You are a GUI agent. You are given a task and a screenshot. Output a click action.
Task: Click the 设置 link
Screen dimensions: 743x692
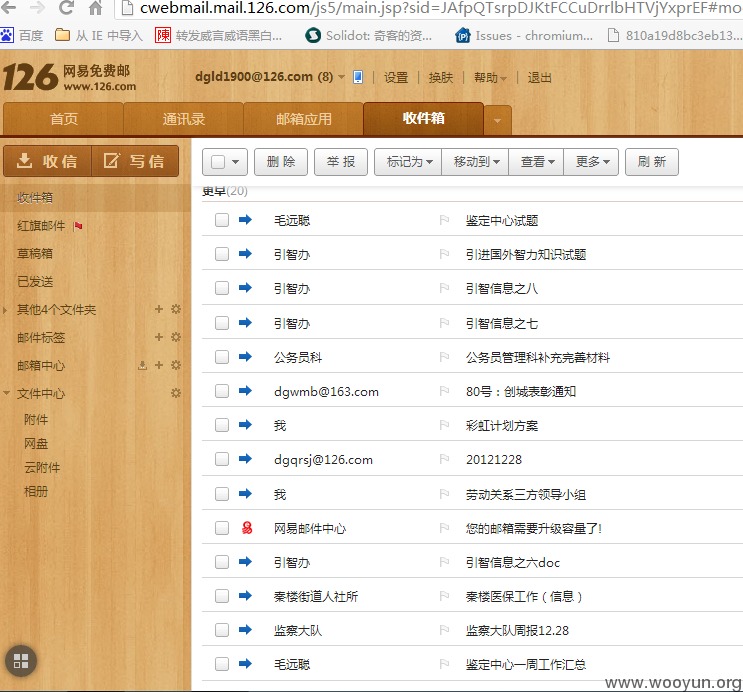pos(396,77)
